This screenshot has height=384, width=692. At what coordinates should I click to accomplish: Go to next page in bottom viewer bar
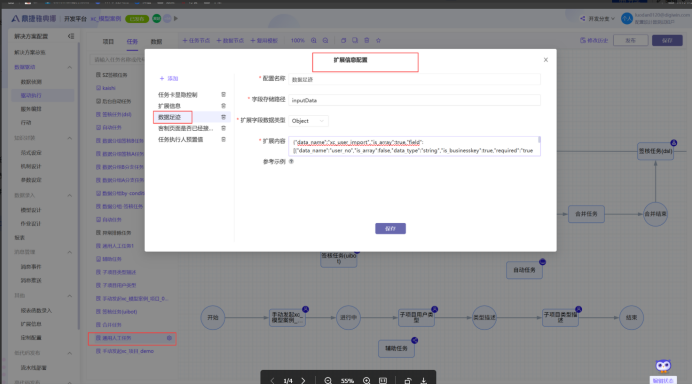point(303,380)
